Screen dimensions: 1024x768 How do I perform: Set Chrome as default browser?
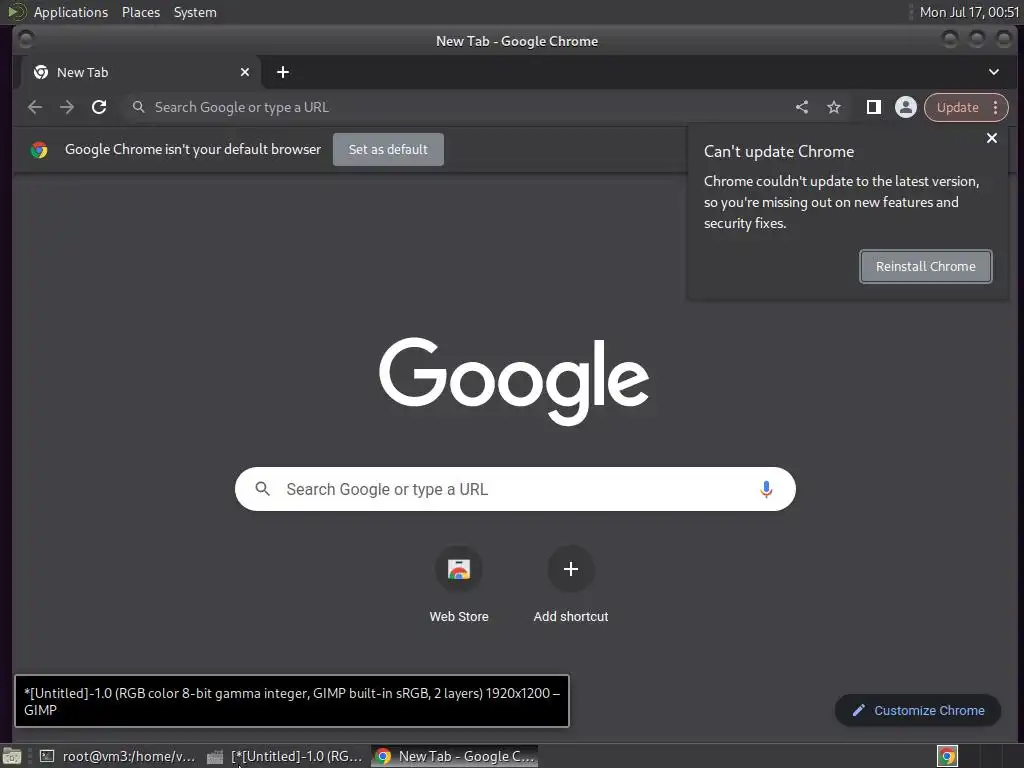point(388,150)
